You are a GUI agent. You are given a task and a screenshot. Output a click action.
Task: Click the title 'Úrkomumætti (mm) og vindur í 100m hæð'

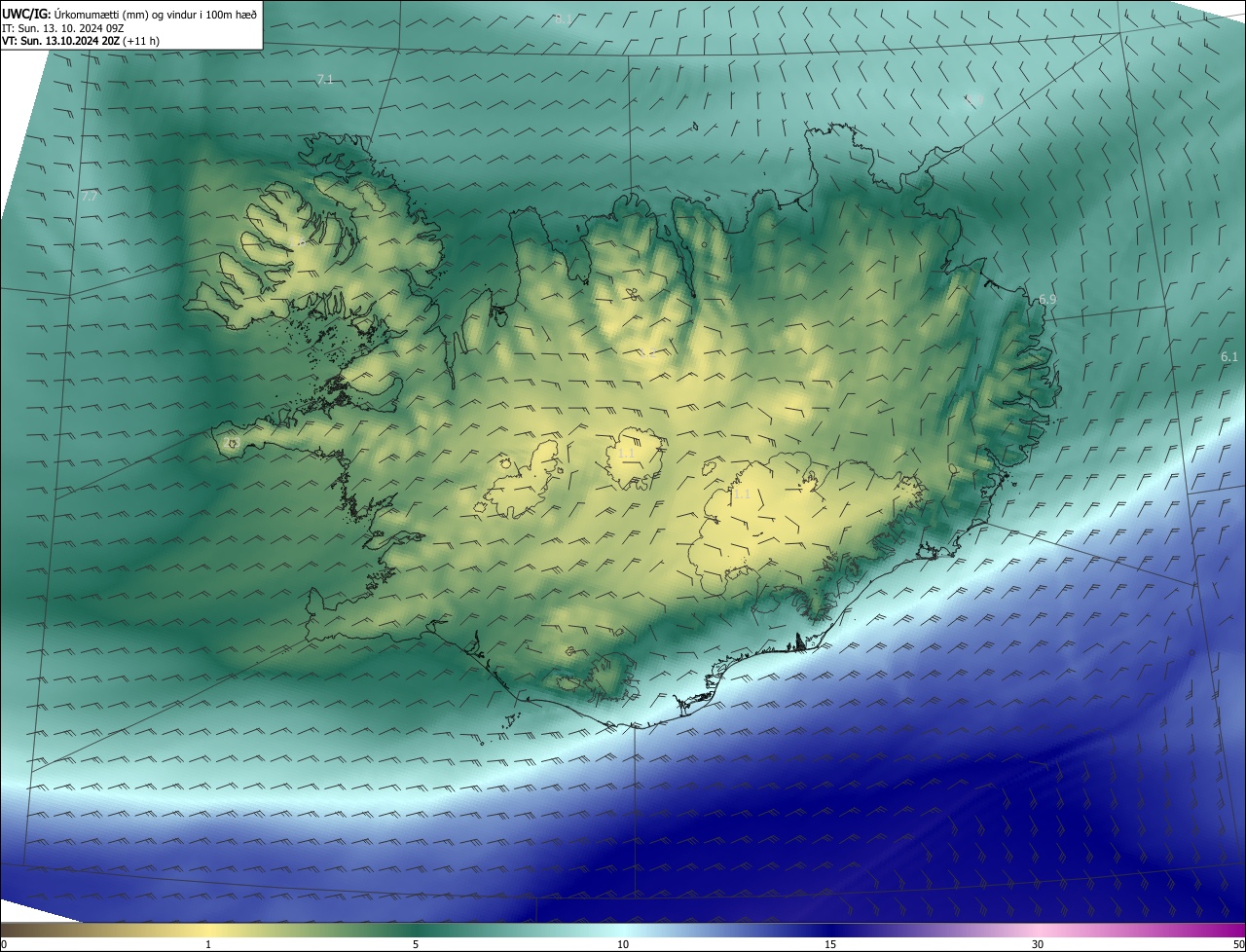pyautogui.click(x=156, y=14)
